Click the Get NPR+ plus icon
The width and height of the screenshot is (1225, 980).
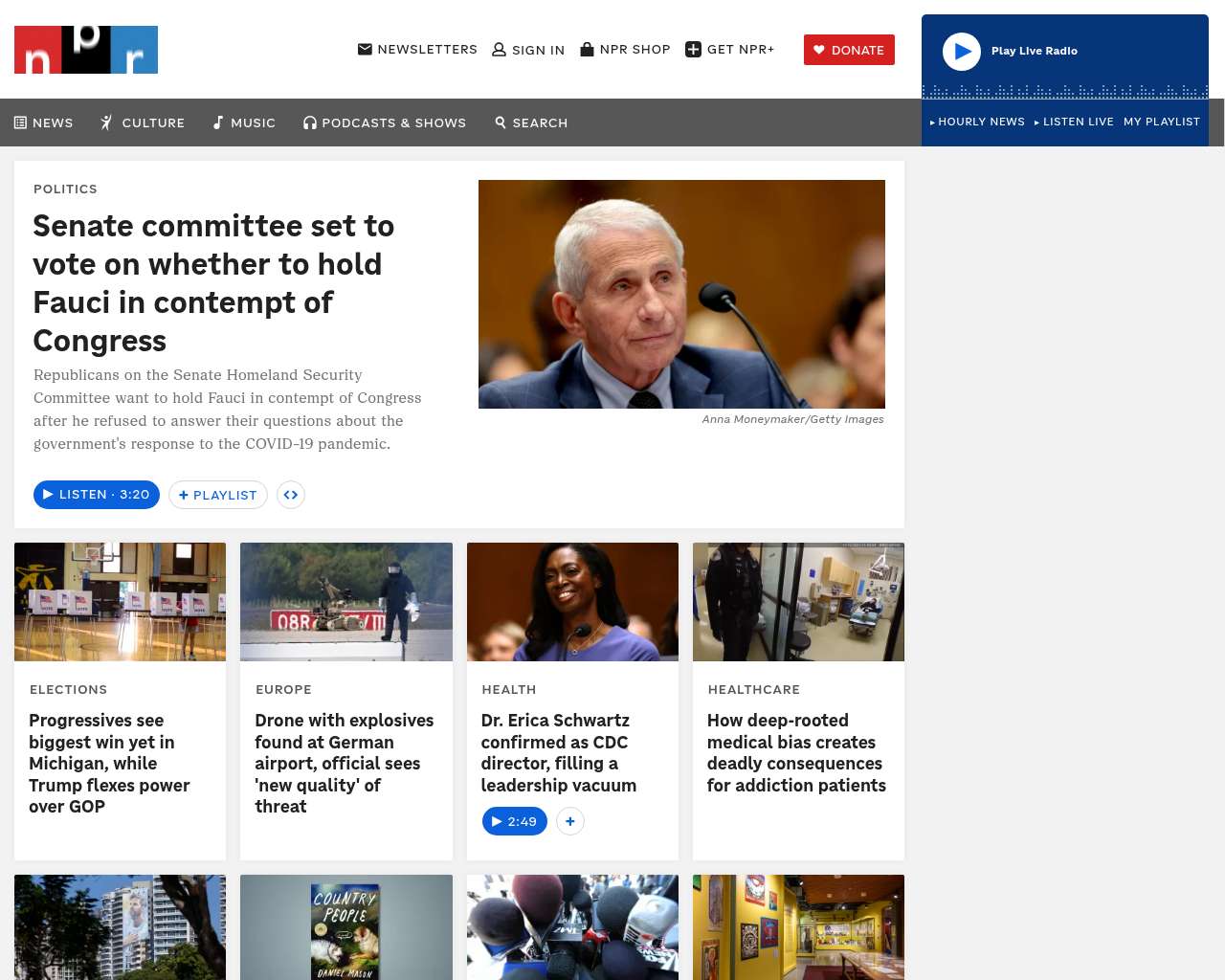click(694, 50)
